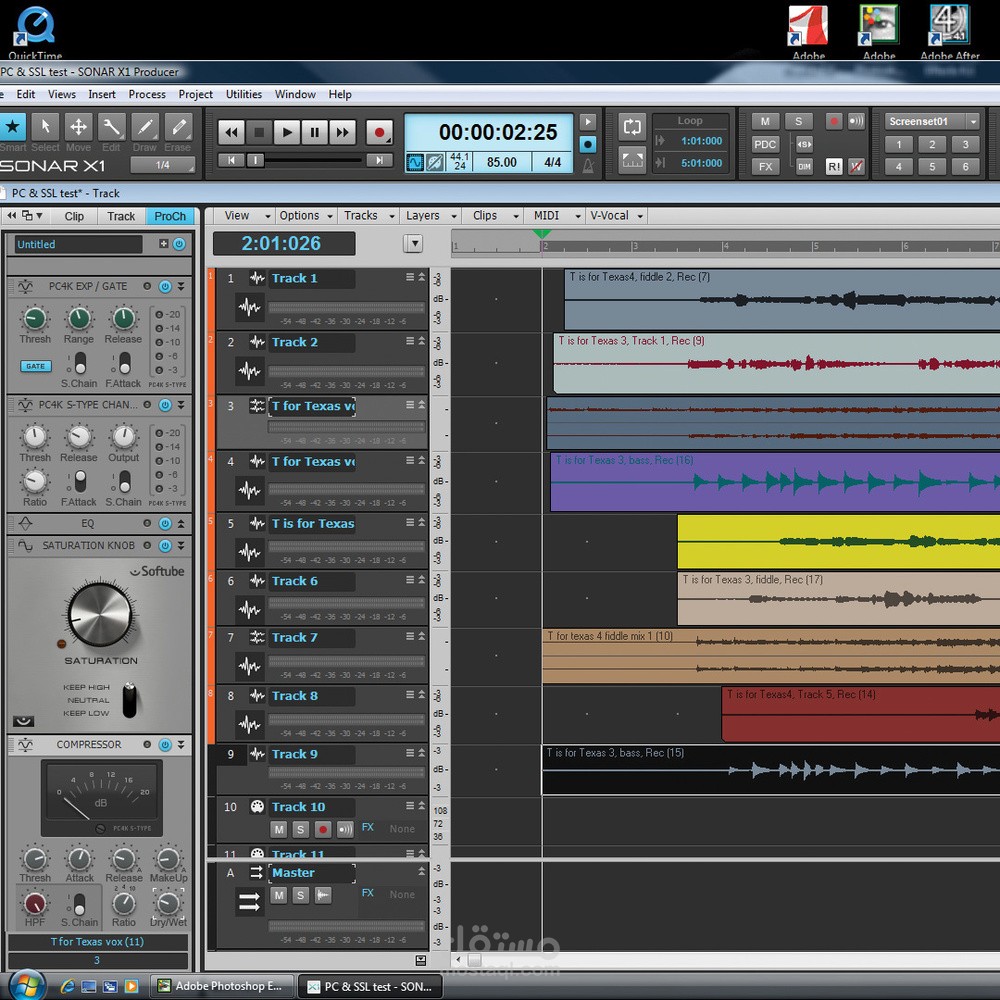Toggle input echo on Track 10

pyautogui.click(x=344, y=829)
